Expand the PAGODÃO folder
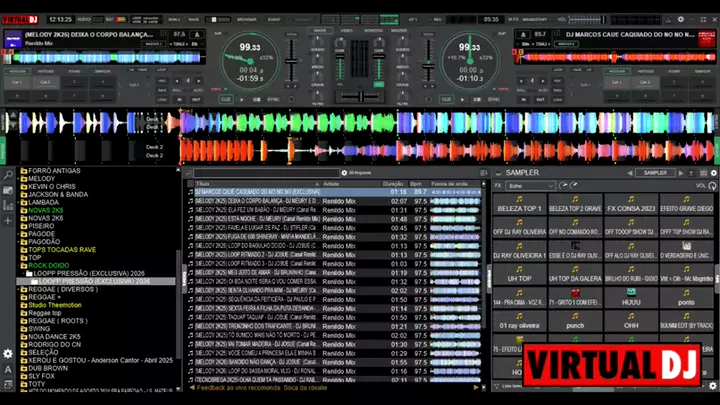Image resolution: width=720 pixels, height=405 pixels. (x=19, y=242)
